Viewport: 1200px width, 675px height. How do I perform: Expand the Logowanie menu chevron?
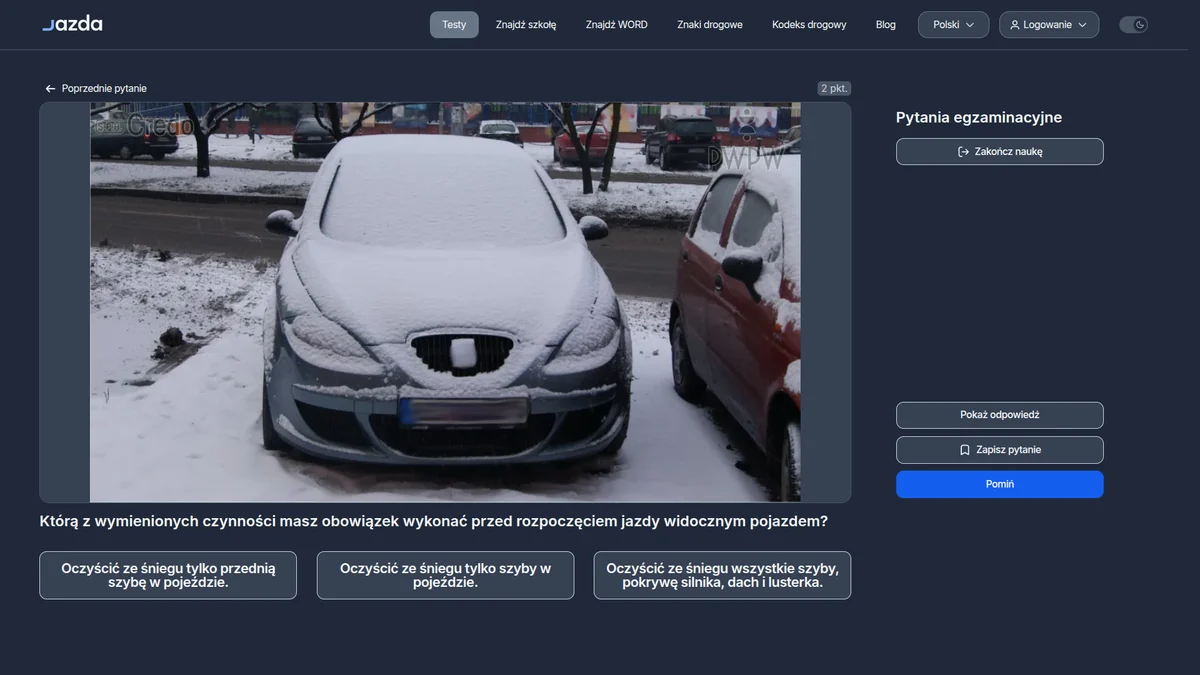1082,25
